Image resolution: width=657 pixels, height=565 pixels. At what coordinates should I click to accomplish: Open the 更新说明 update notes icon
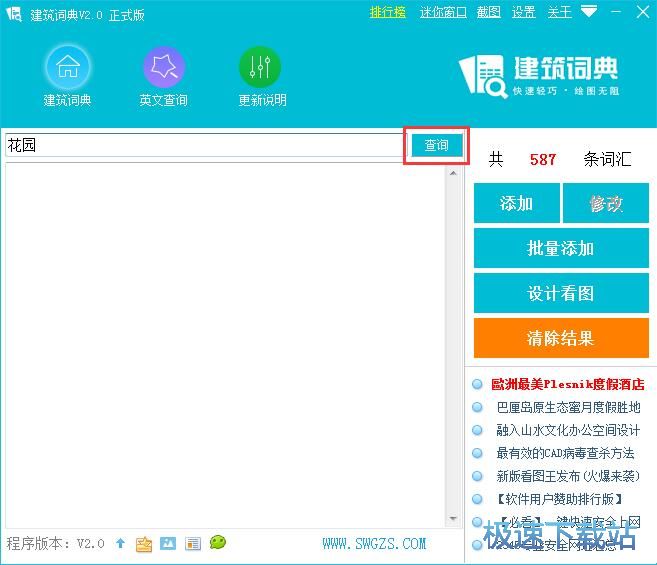[260, 68]
